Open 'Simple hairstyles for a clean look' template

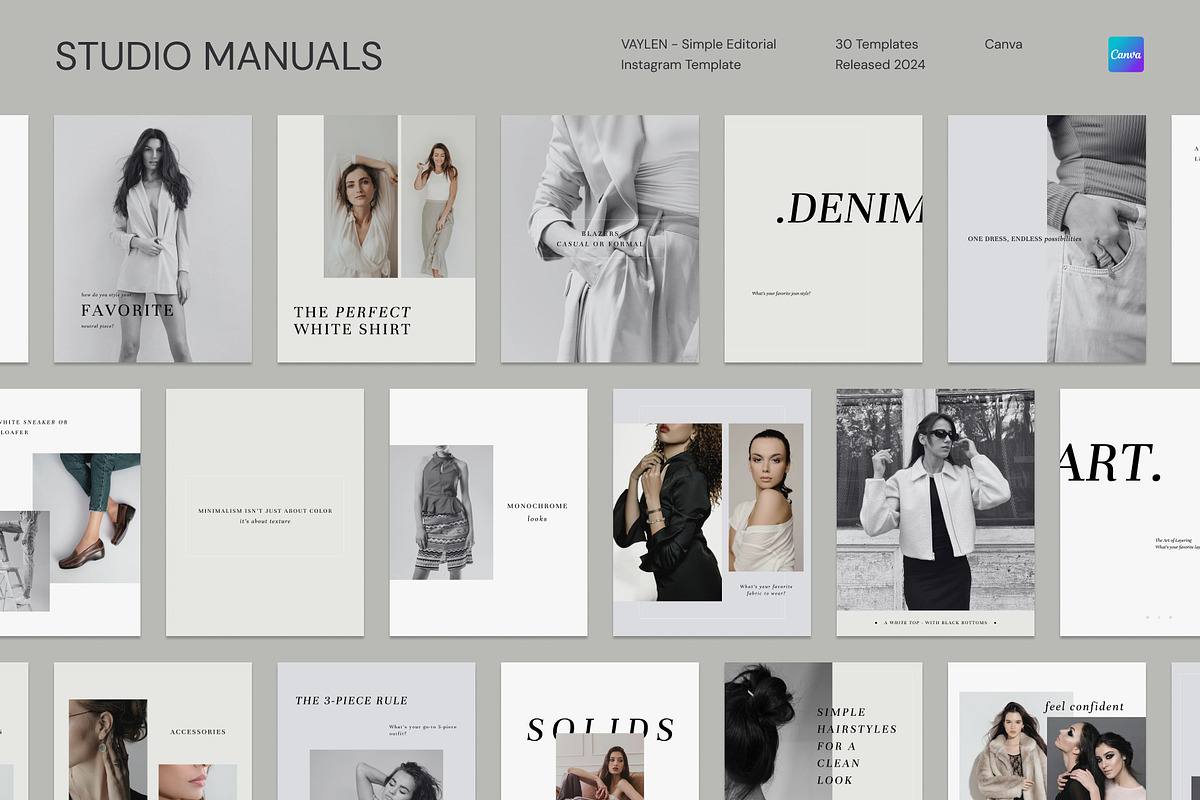823,731
